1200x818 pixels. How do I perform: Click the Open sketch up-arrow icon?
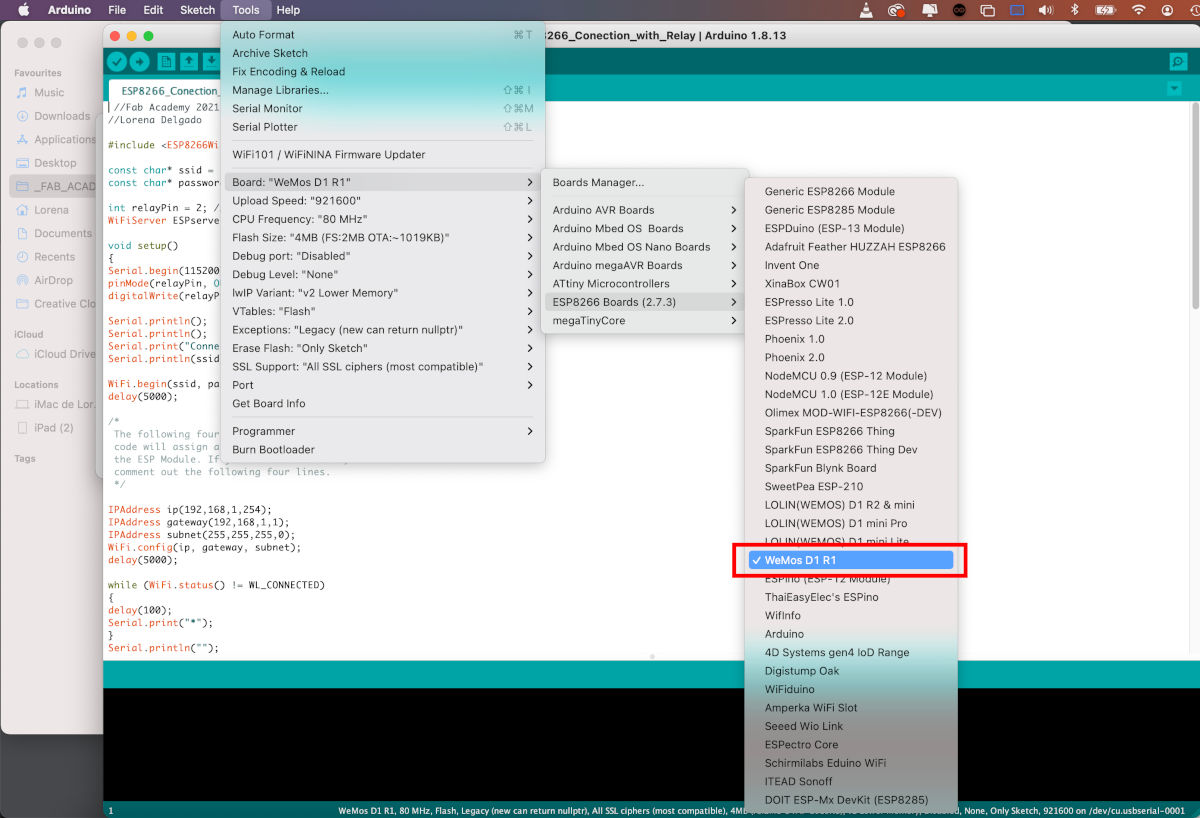coord(188,62)
